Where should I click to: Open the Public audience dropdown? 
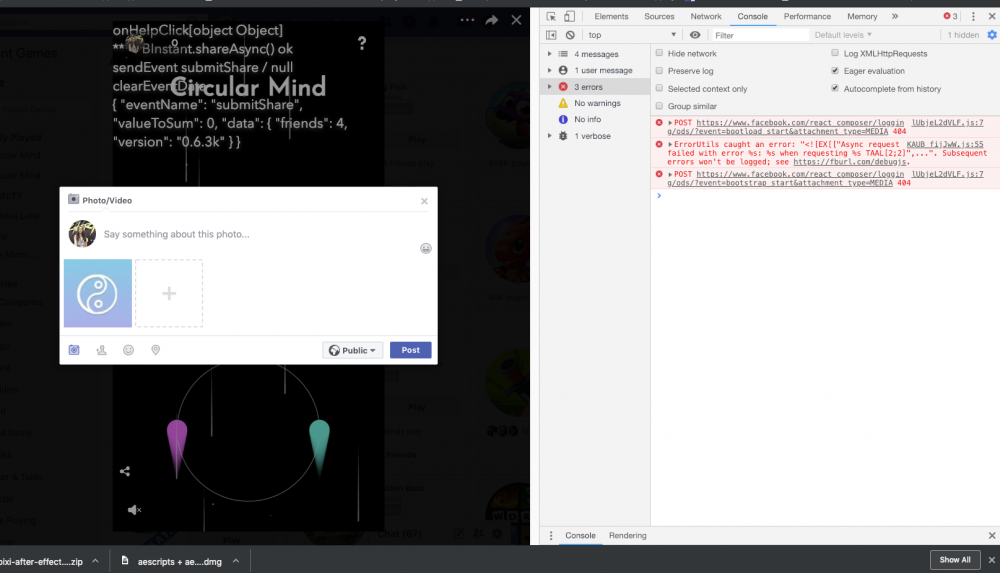coord(353,350)
